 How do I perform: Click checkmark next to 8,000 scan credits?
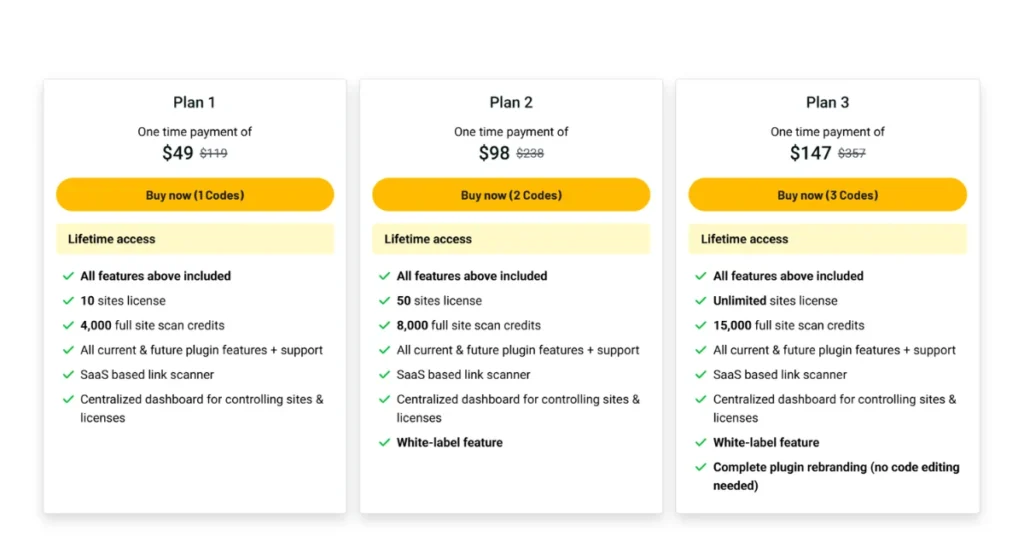click(384, 325)
